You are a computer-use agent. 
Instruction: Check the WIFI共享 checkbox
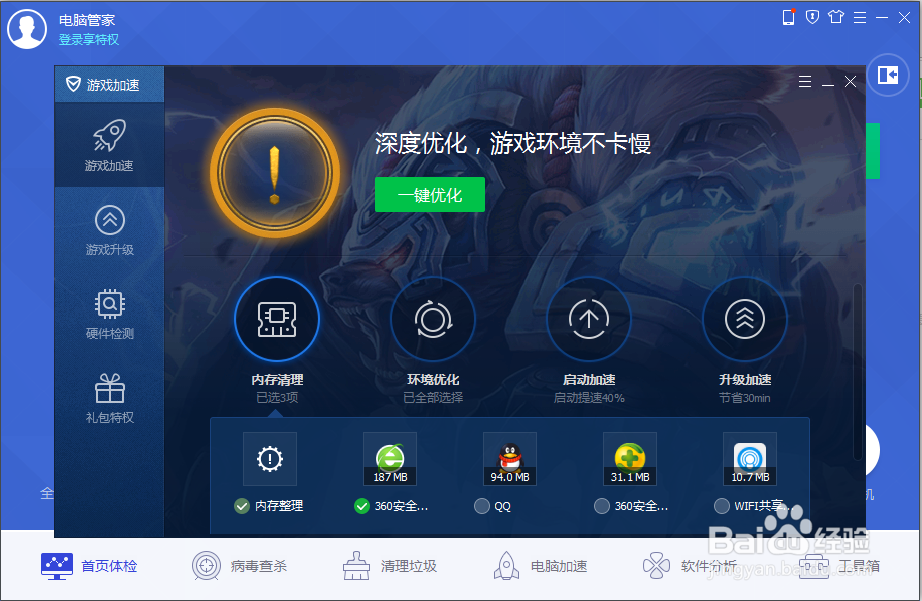click(721, 506)
